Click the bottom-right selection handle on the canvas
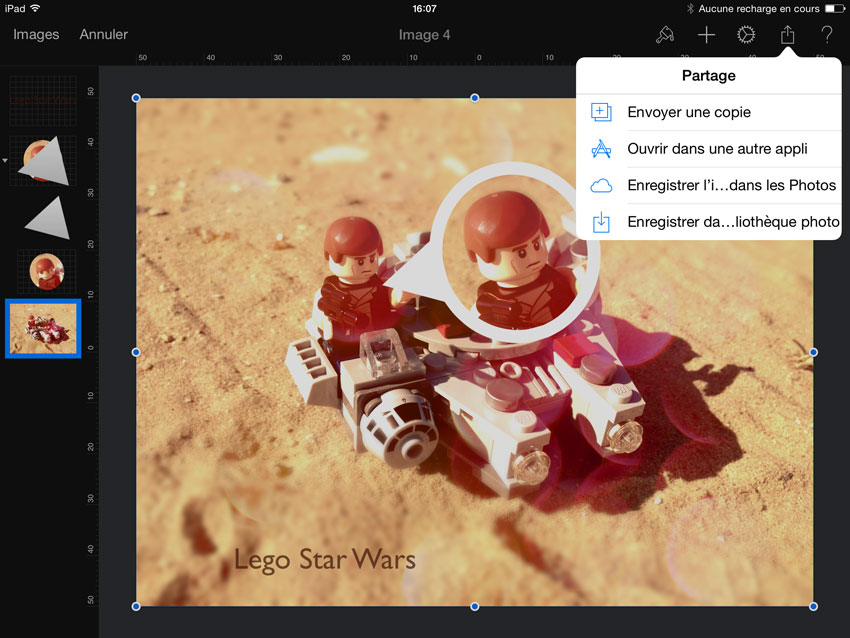 pos(813,607)
